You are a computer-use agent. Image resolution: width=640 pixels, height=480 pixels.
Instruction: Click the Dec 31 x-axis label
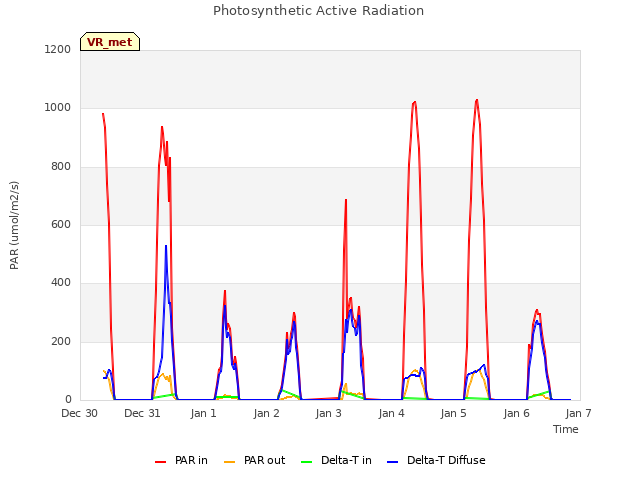click(x=142, y=413)
